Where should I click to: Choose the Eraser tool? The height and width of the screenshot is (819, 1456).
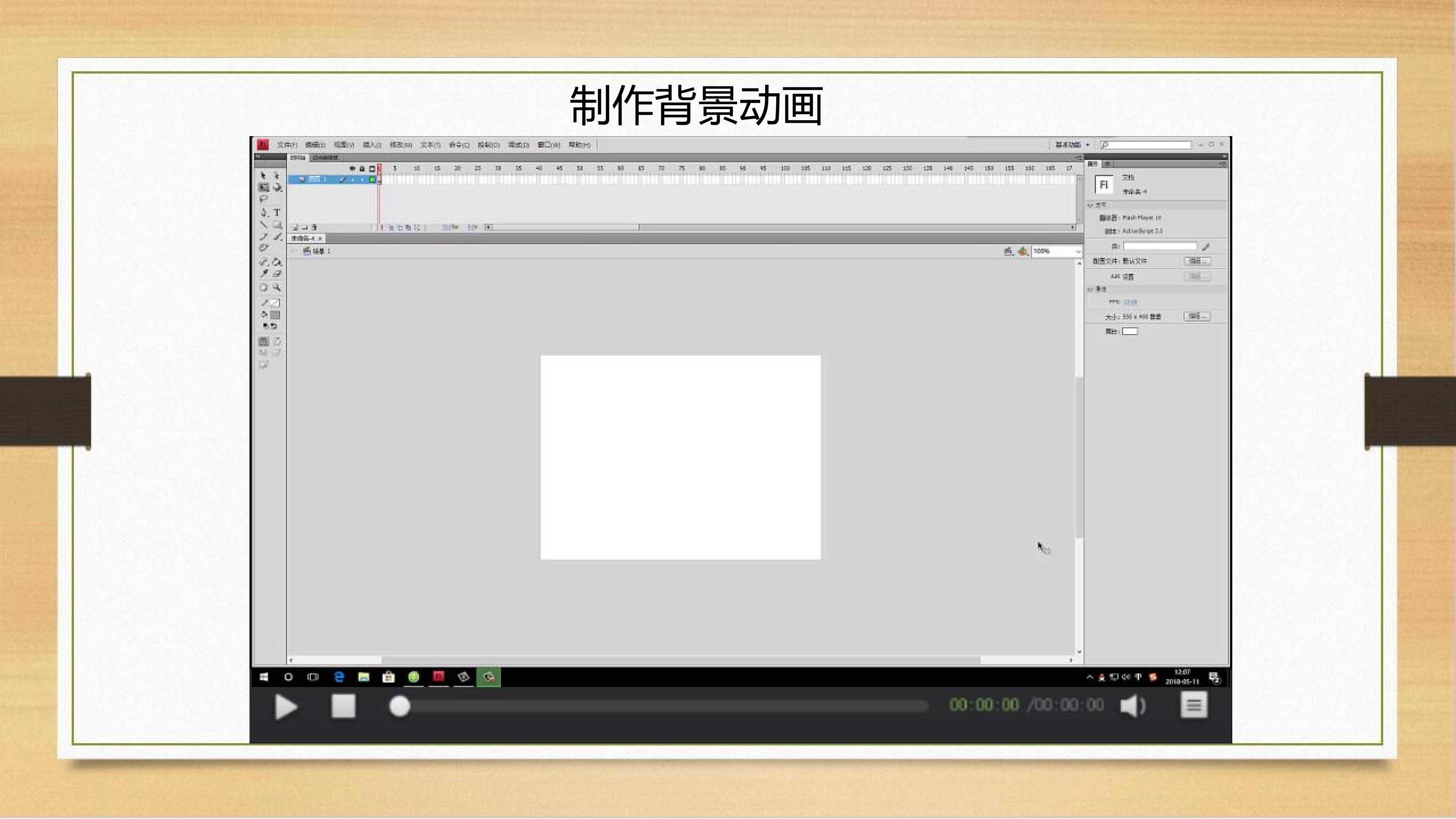pyautogui.click(x=277, y=273)
